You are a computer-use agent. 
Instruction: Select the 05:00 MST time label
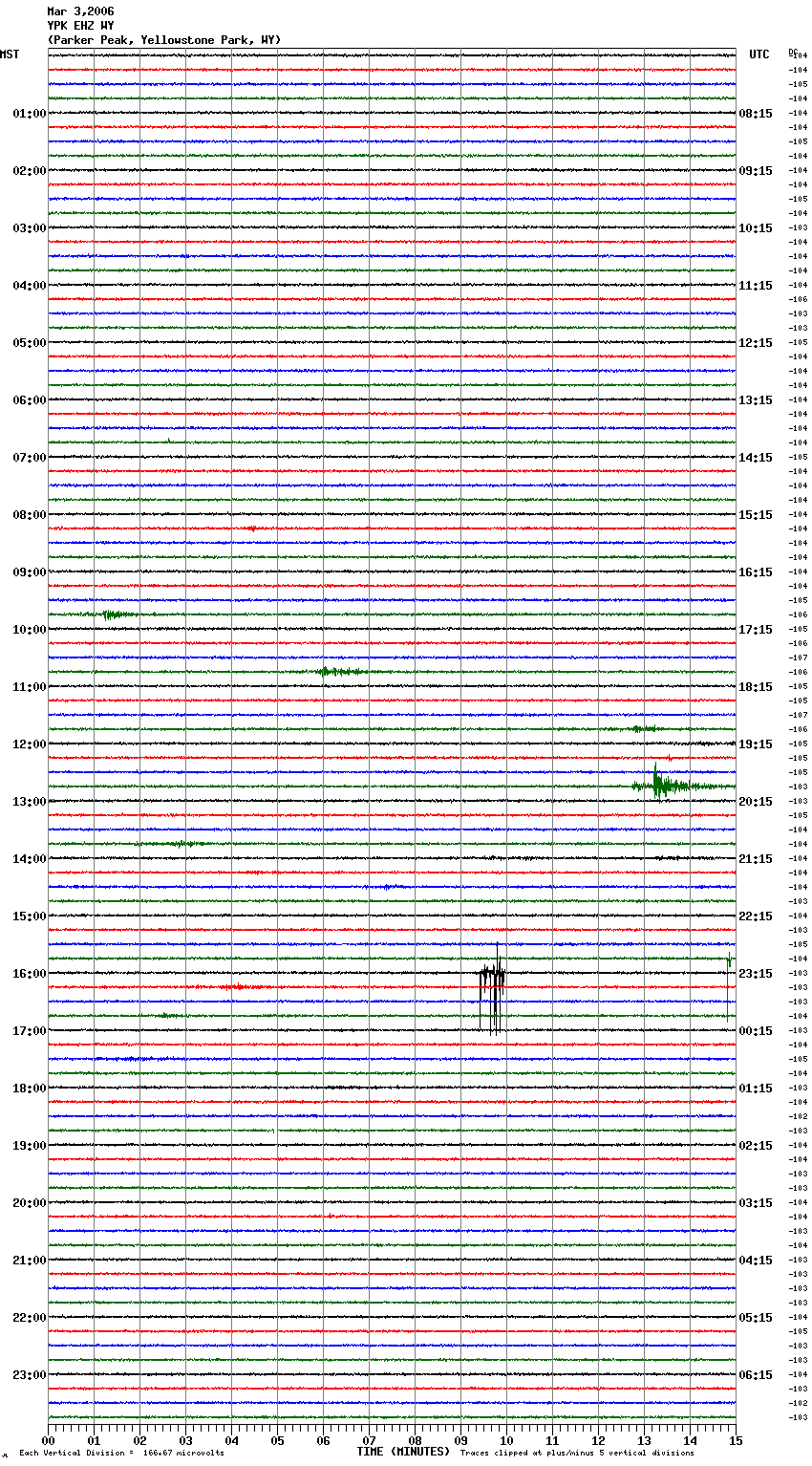(29, 343)
